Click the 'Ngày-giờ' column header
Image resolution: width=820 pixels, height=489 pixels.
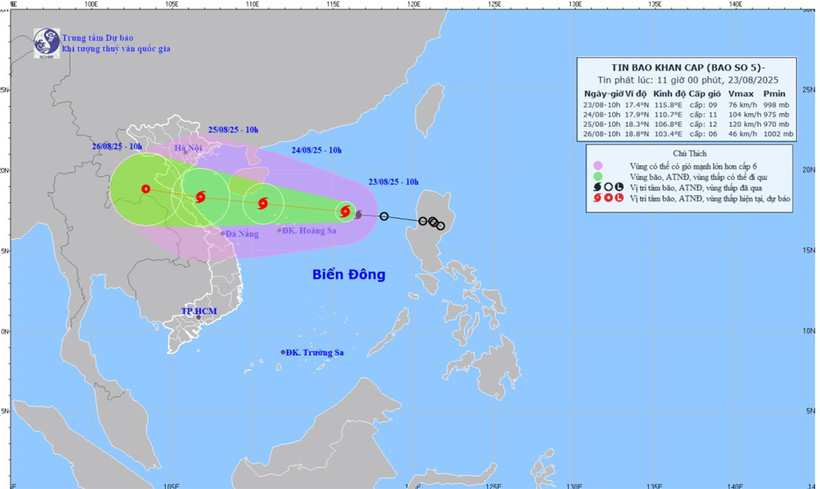(602, 94)
